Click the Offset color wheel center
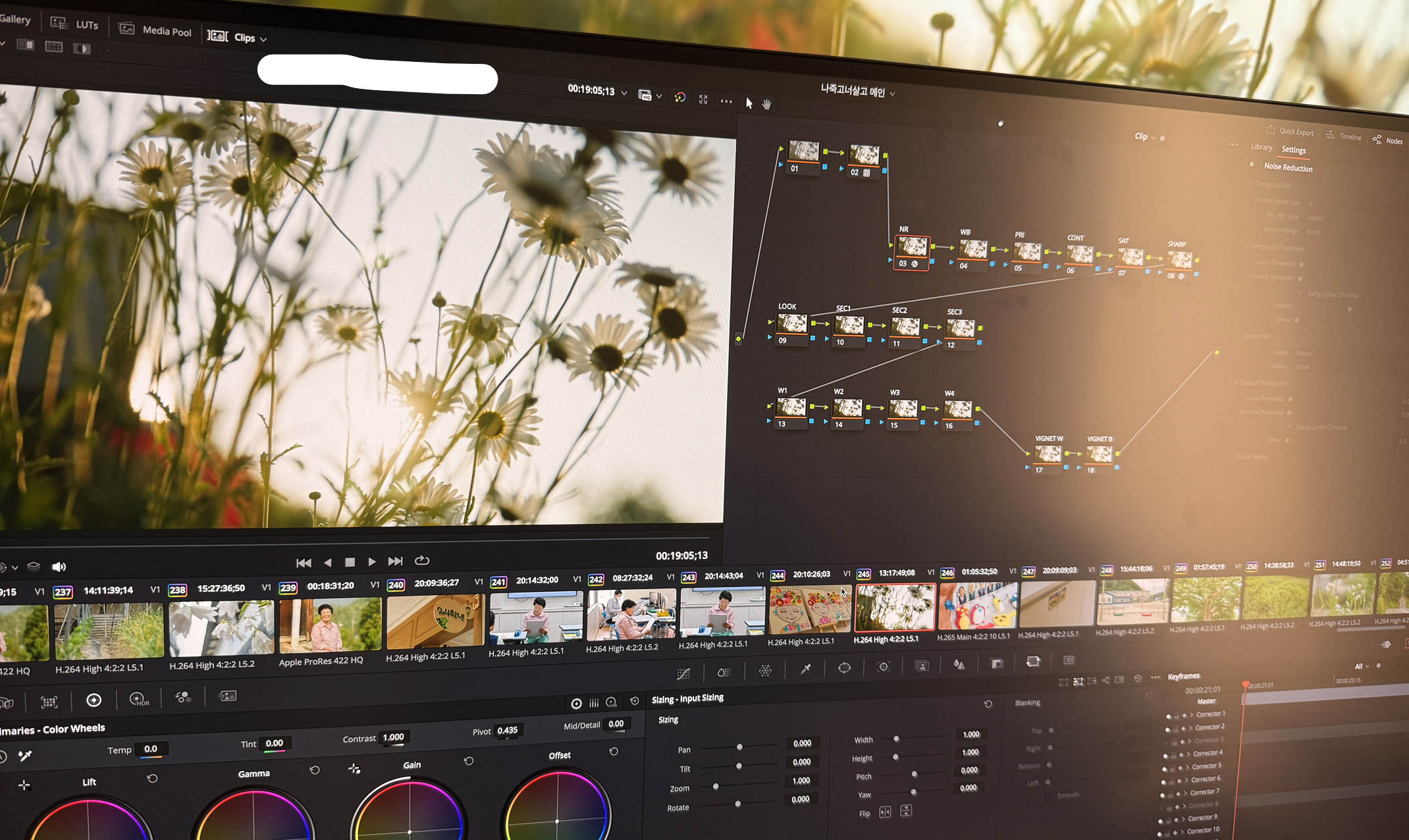This screenshot has height=840, width=1409. (557, 821)
